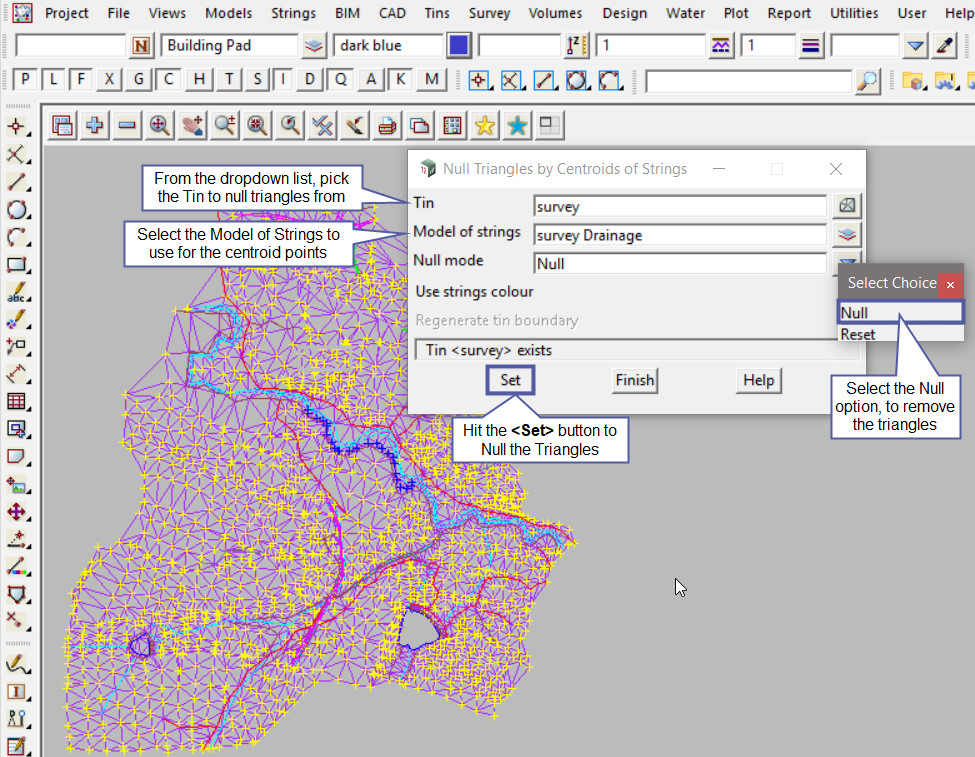Click the plus zoom-in icon in view toolbar
Image resolution: width=975 pixels, height=757 pixels.
95,125
